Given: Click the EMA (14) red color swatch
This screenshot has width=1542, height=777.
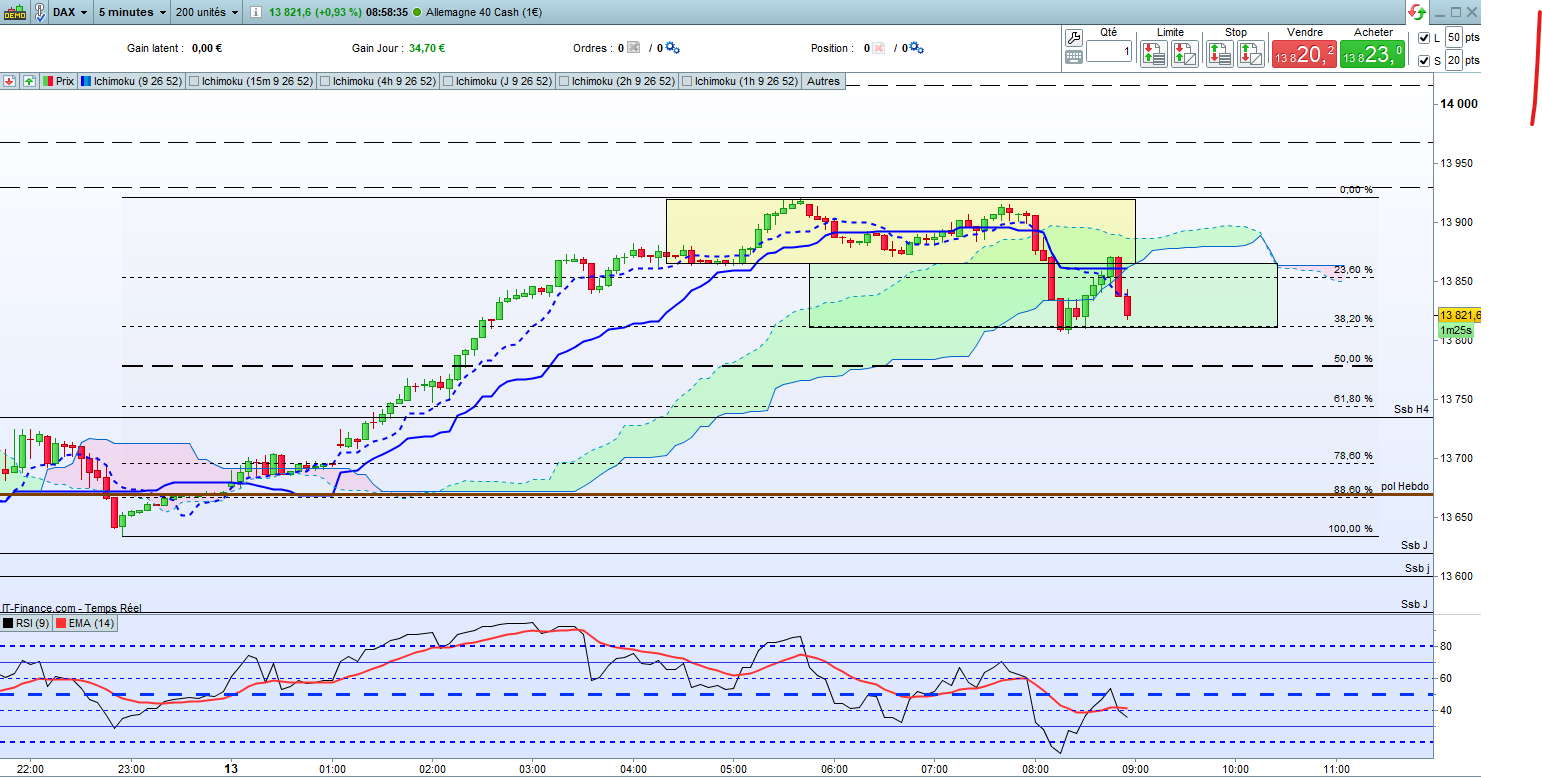Looking at the screenshot, I should tap(60, 623).
